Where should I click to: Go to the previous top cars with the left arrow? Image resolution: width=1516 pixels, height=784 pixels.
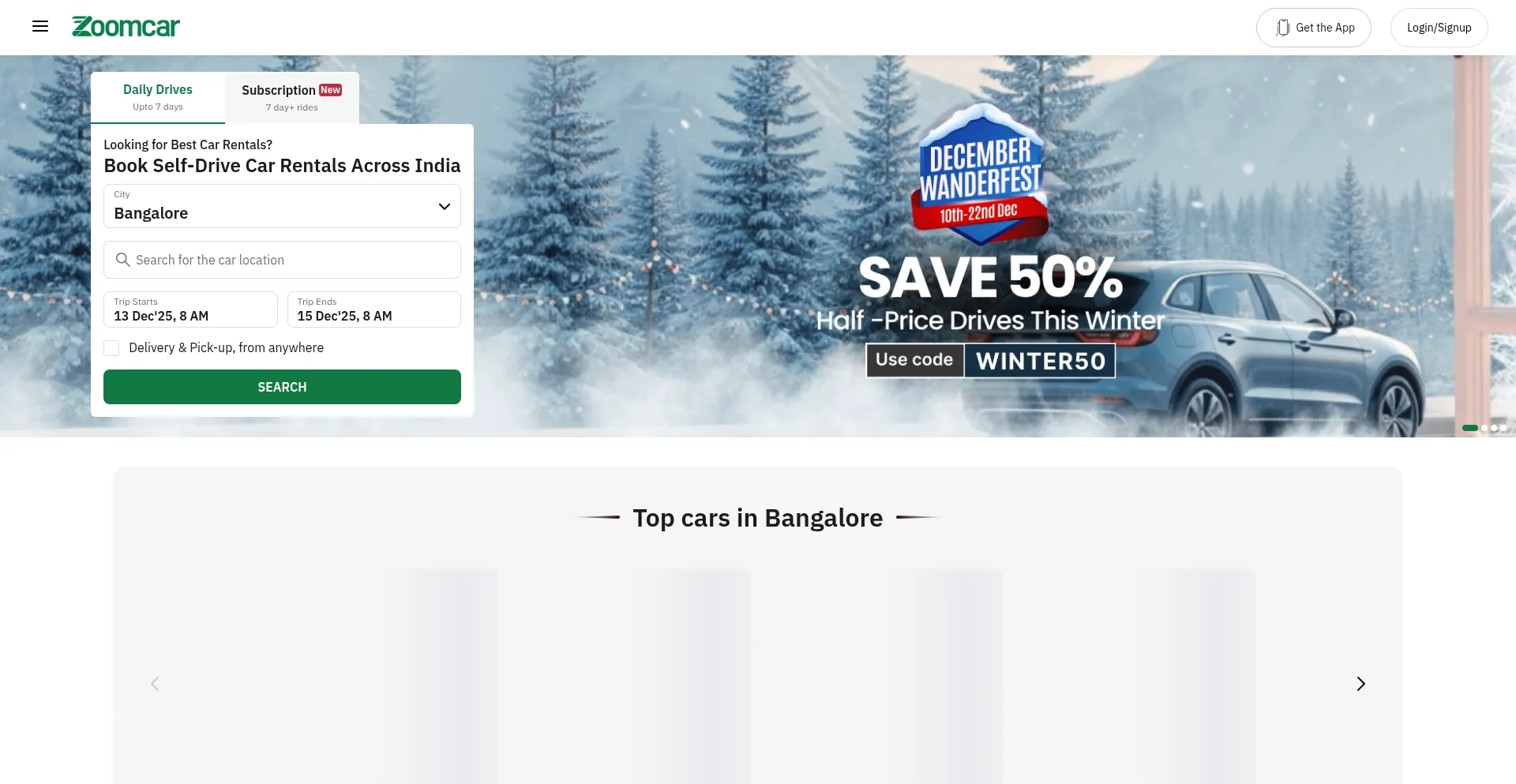click(x=155, y=684)
